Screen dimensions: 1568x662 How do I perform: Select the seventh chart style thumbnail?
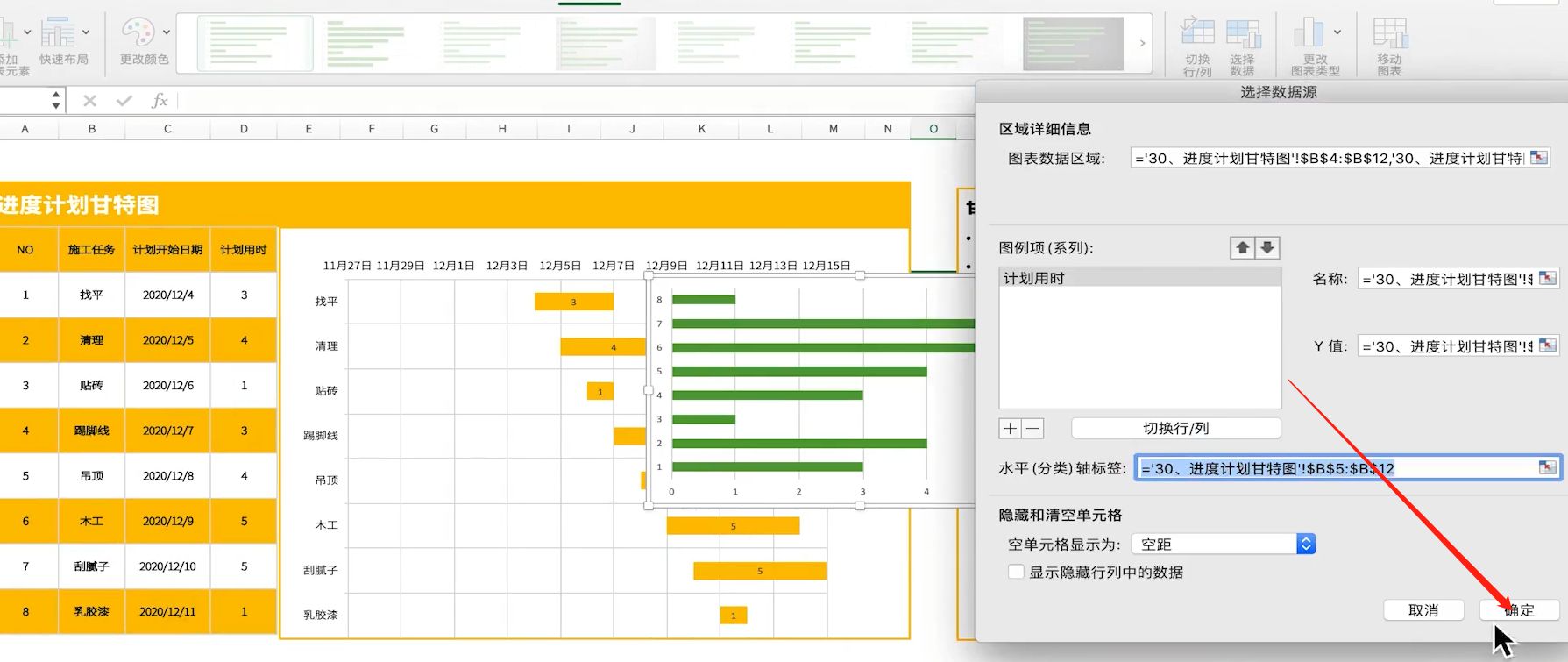click(x=949, y=43)
